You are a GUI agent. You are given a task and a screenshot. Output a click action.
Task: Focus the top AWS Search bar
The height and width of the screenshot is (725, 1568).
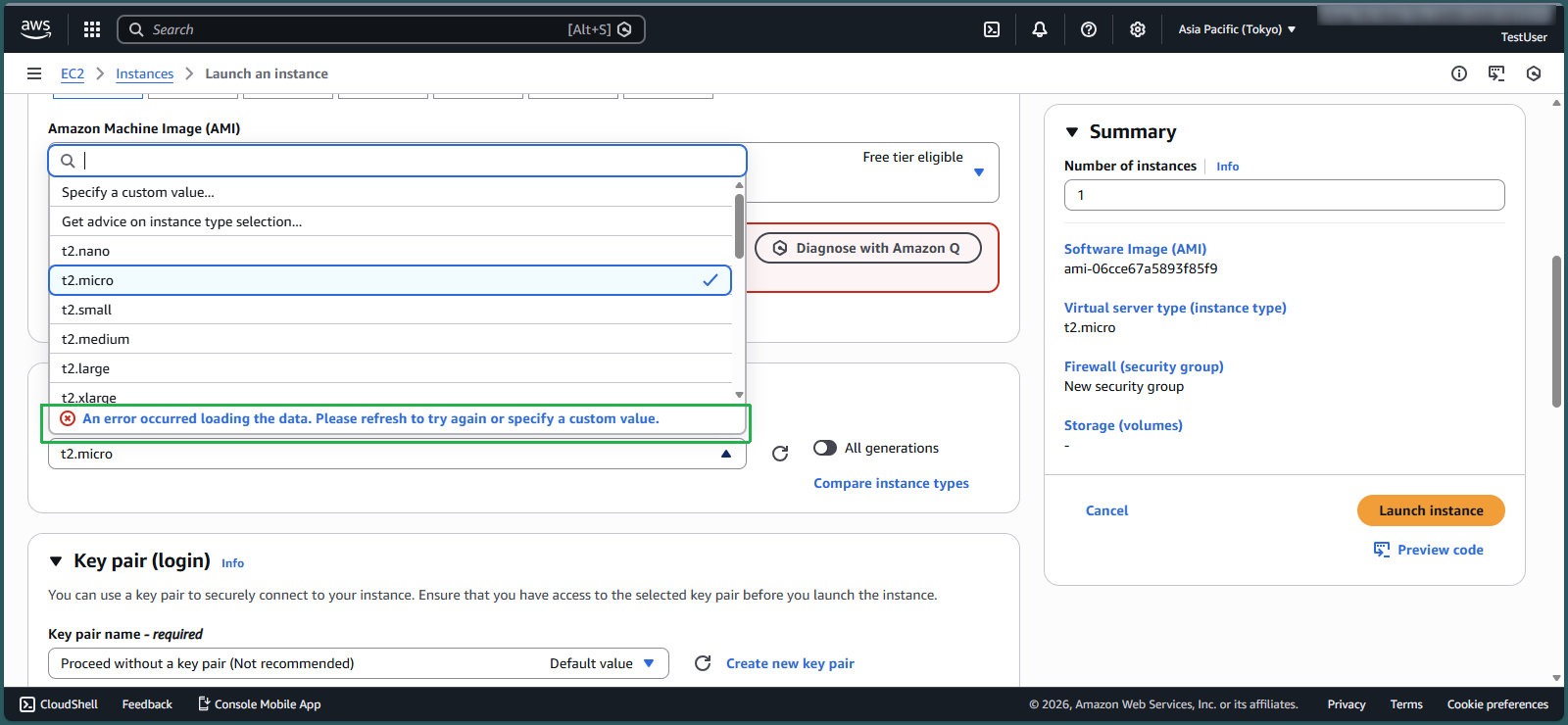click(381, 29)
